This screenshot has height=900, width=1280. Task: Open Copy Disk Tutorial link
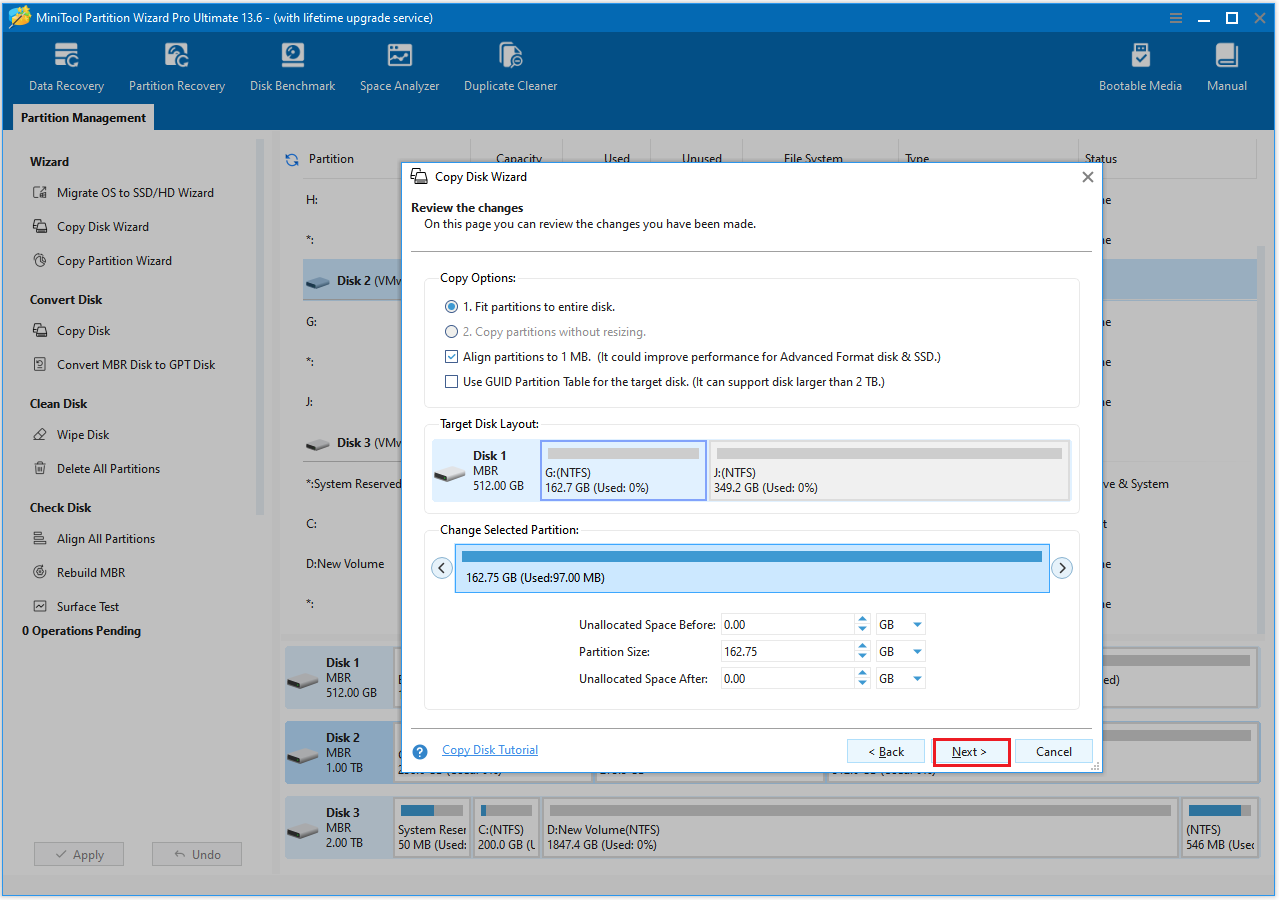point(490,750)
